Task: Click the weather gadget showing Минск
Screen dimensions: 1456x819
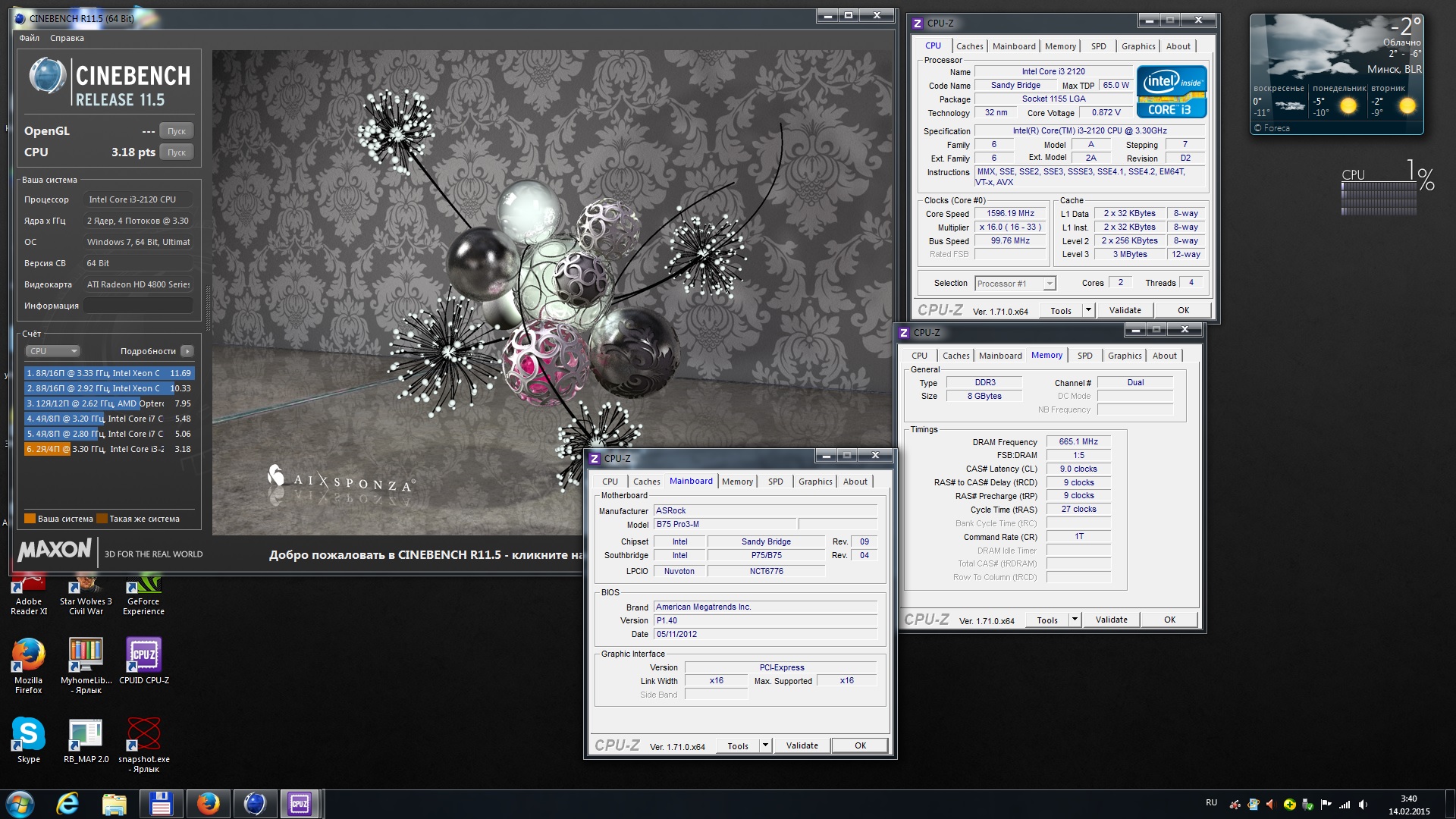Action: point(1336,74)
